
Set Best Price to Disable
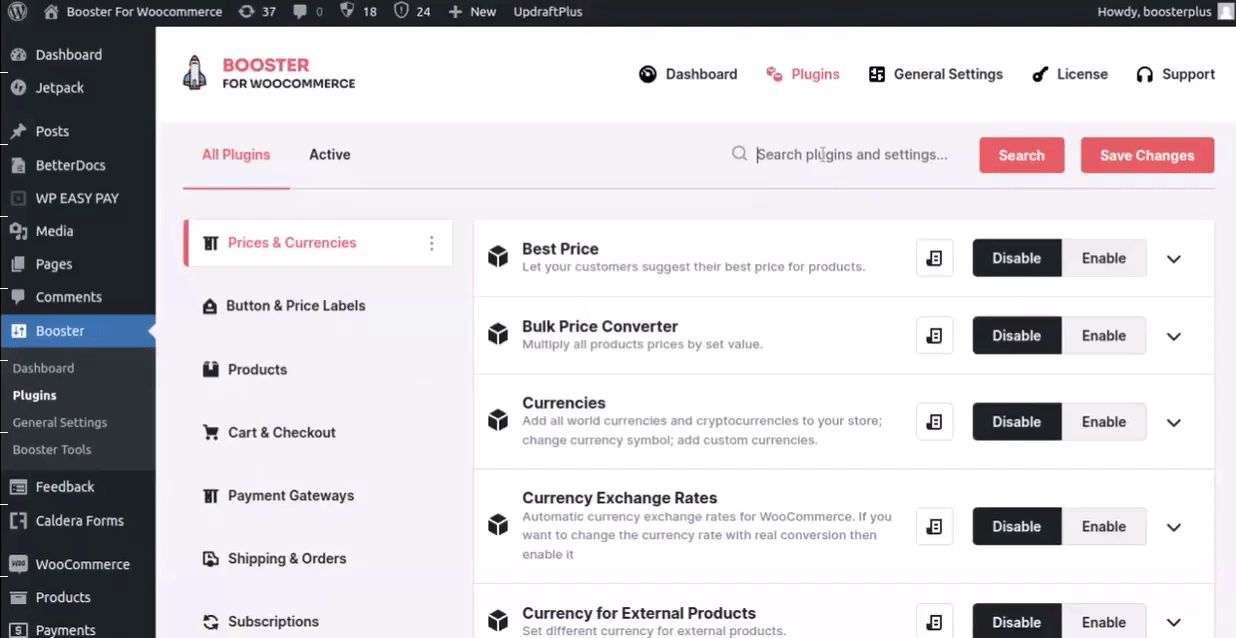[1017, 258]
